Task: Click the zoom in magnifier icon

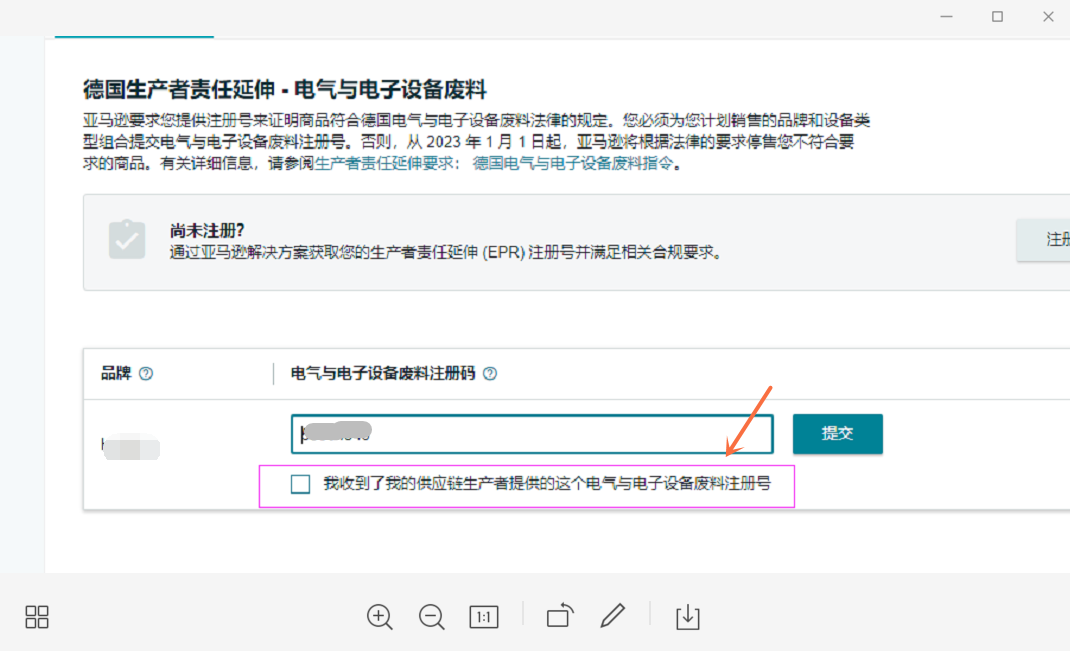Action: click(x=380, y=617)
